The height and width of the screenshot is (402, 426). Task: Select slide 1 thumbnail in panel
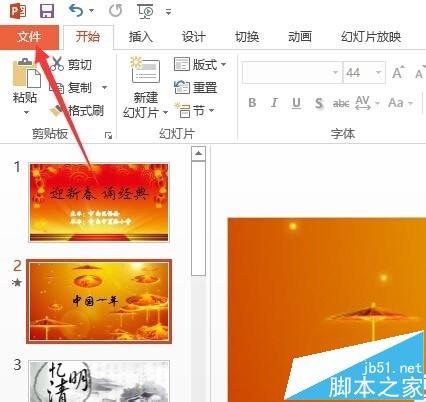click(x=99, y=203)
